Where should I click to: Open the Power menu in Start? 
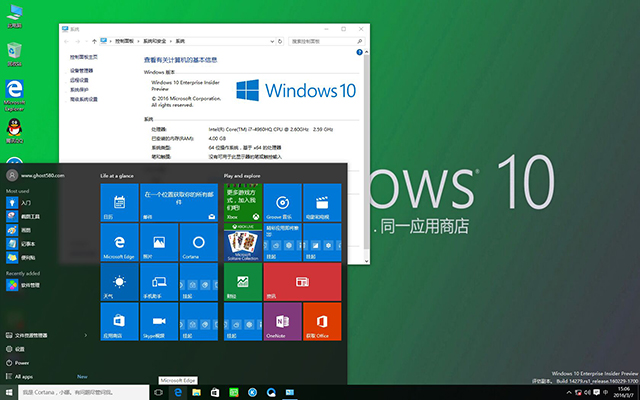pos(22,362)
